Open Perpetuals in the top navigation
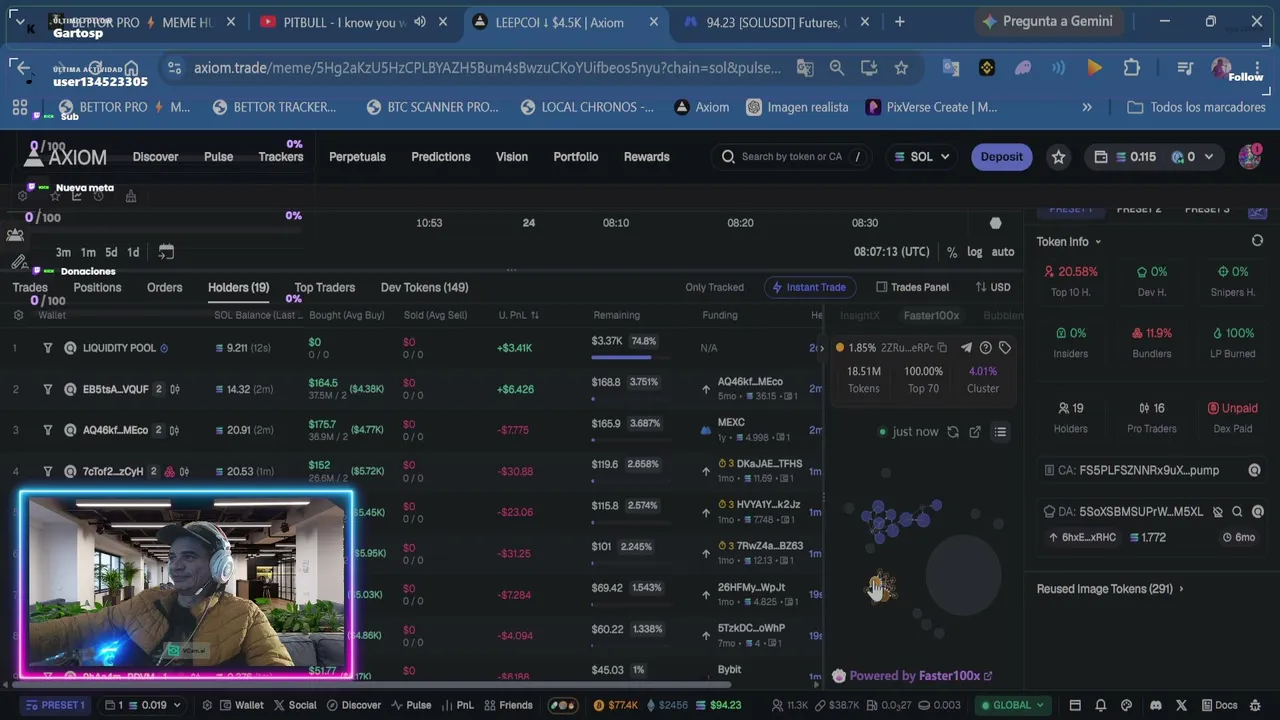The image size is (1280, 720). coord(357,157)
